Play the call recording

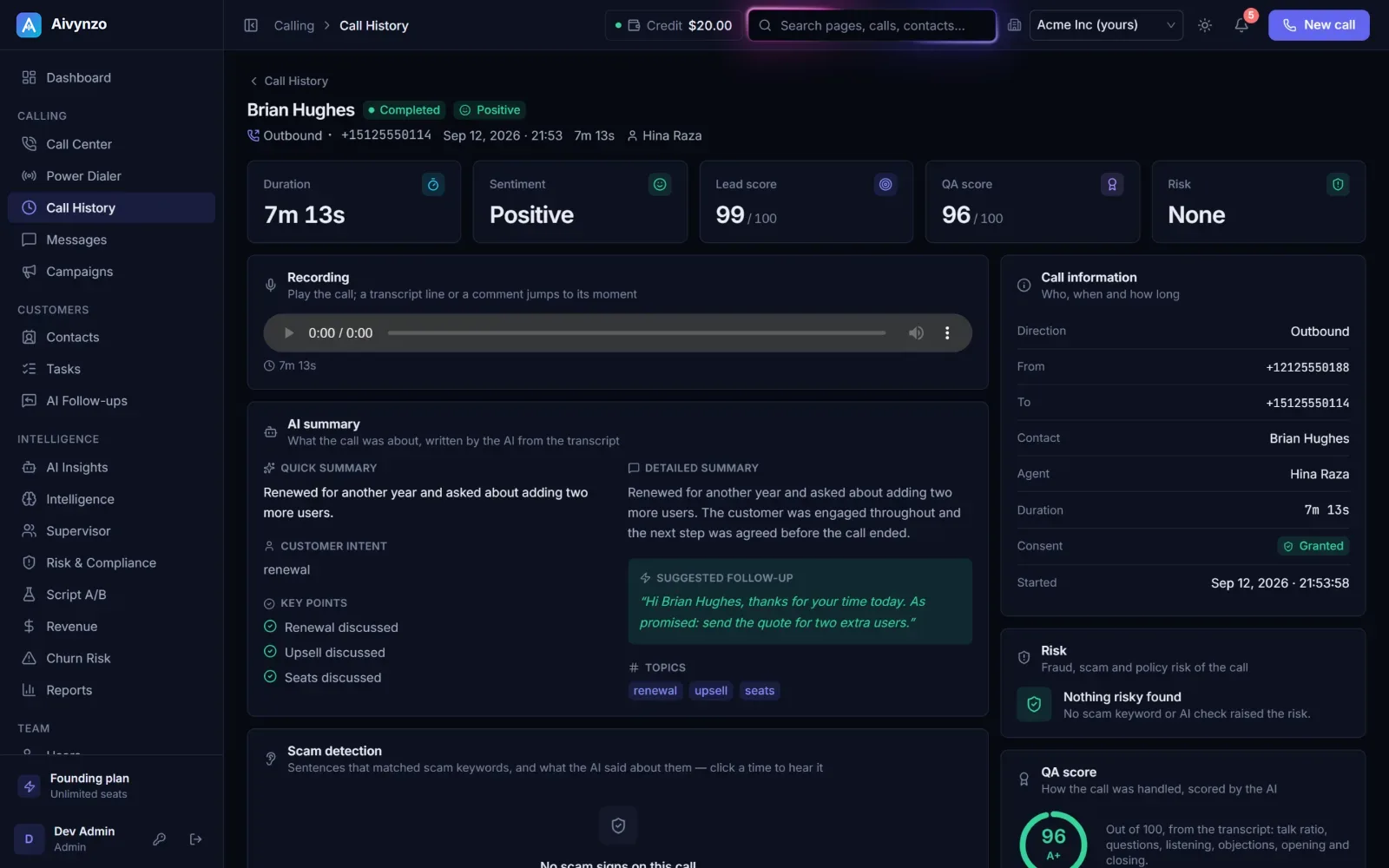[289, 332]
